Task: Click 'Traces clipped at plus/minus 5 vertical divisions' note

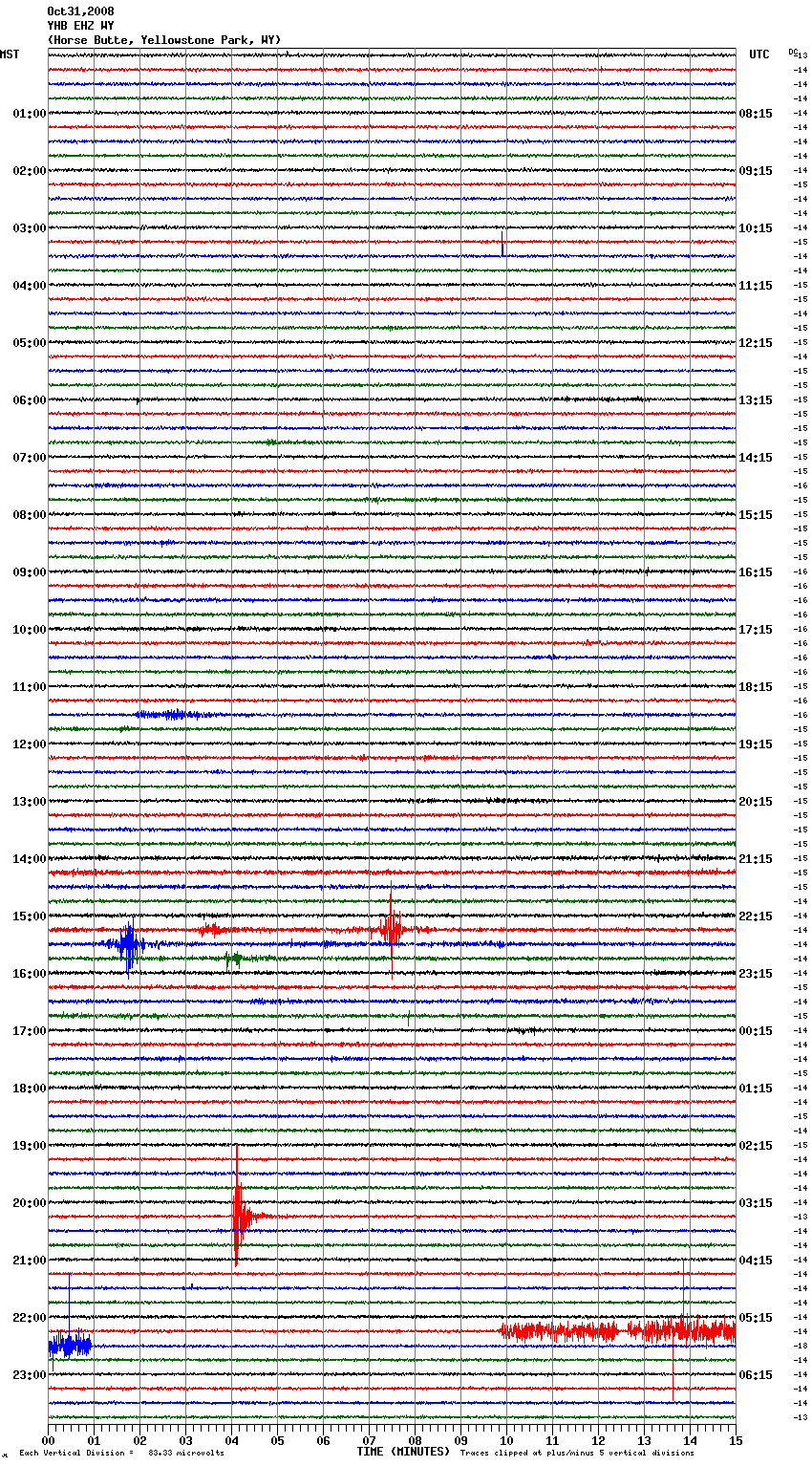Action: 577,1454
